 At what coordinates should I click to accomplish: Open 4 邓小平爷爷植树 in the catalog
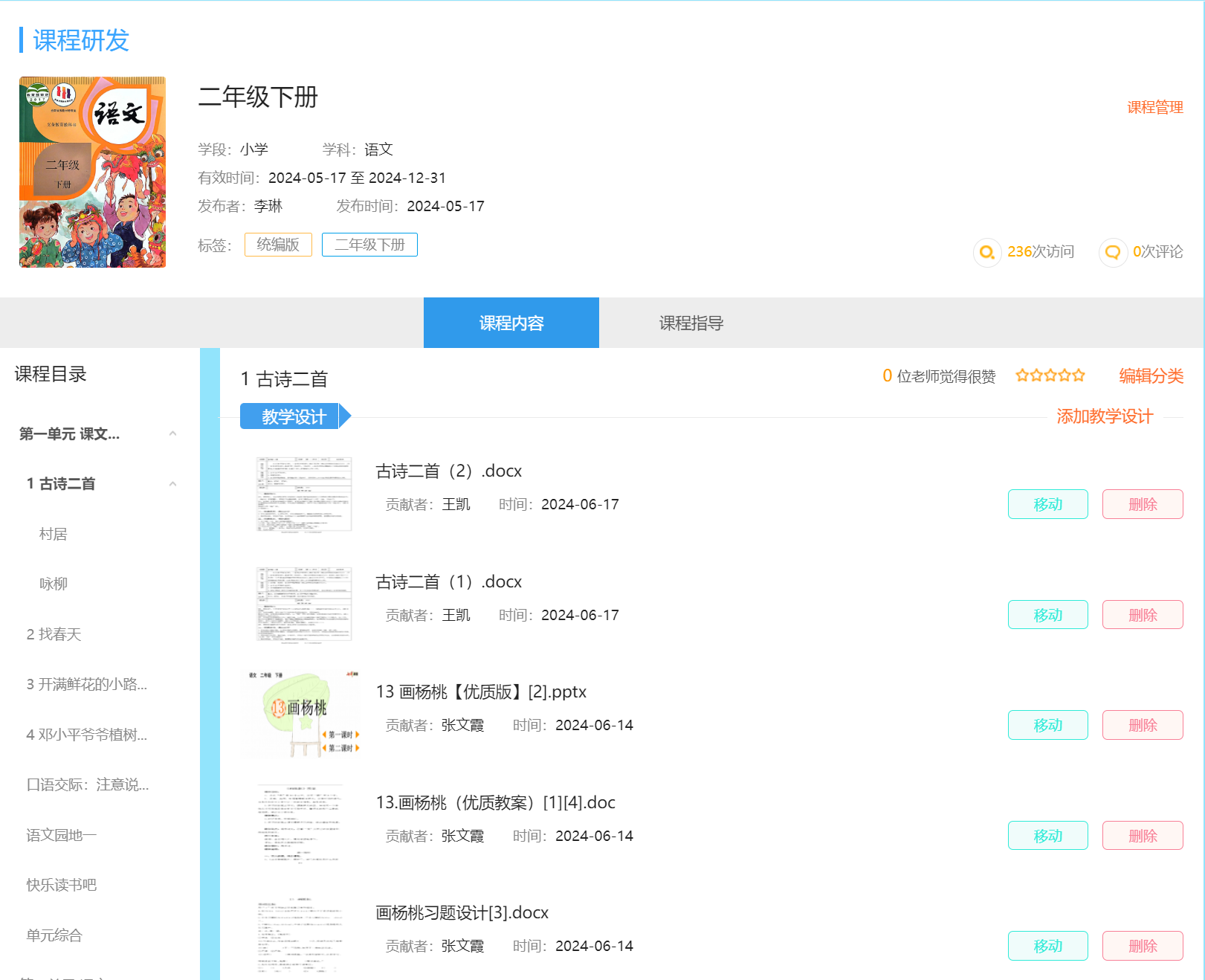(87, 735)
